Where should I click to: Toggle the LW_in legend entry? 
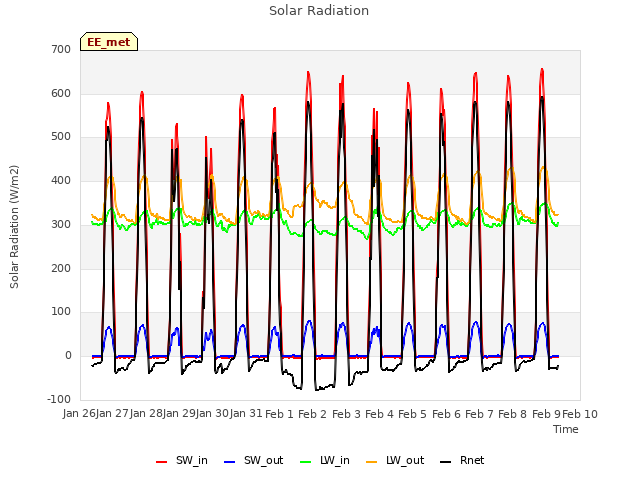pos(325,460)
